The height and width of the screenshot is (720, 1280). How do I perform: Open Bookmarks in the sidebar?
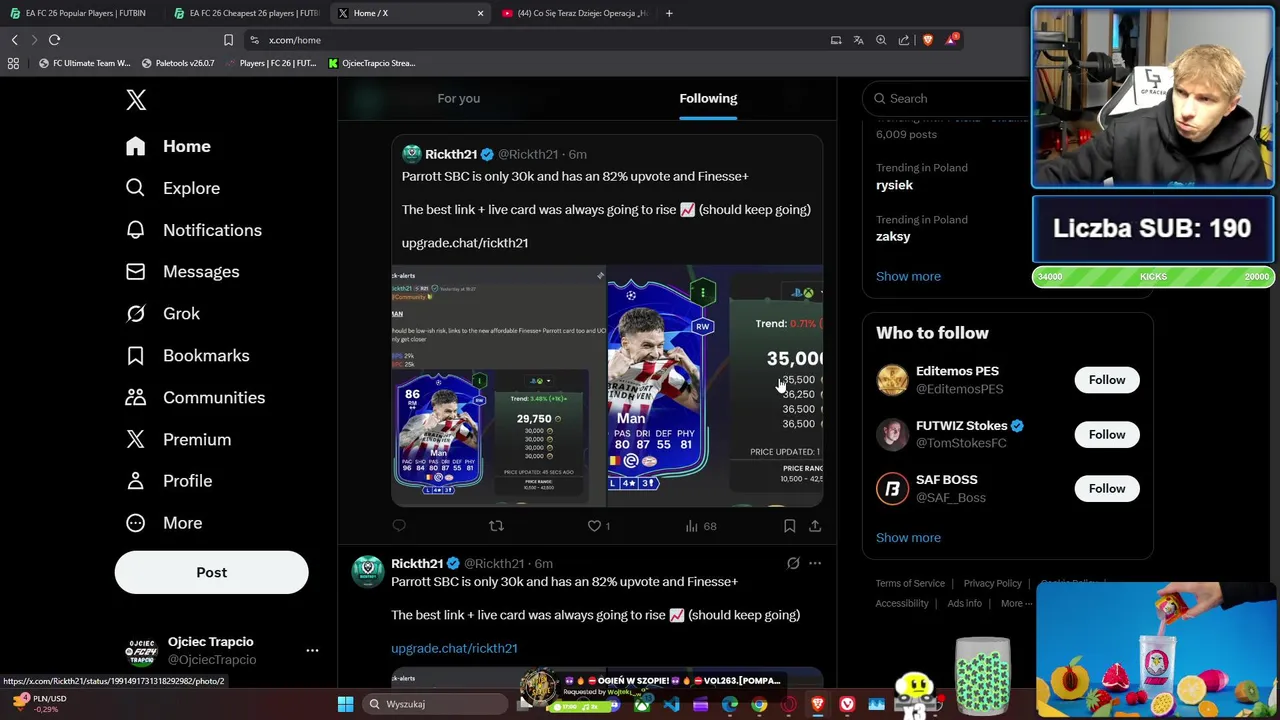[188, 356]
